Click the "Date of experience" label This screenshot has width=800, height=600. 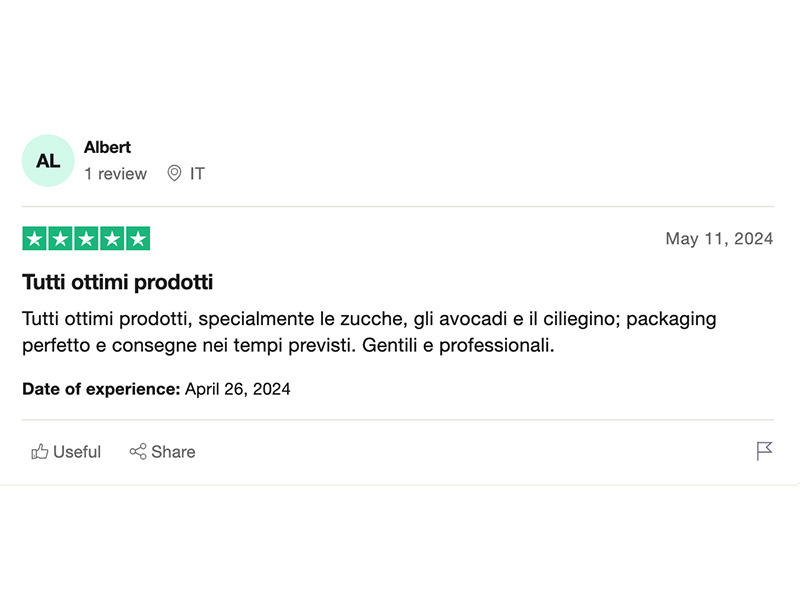[101, 389]
